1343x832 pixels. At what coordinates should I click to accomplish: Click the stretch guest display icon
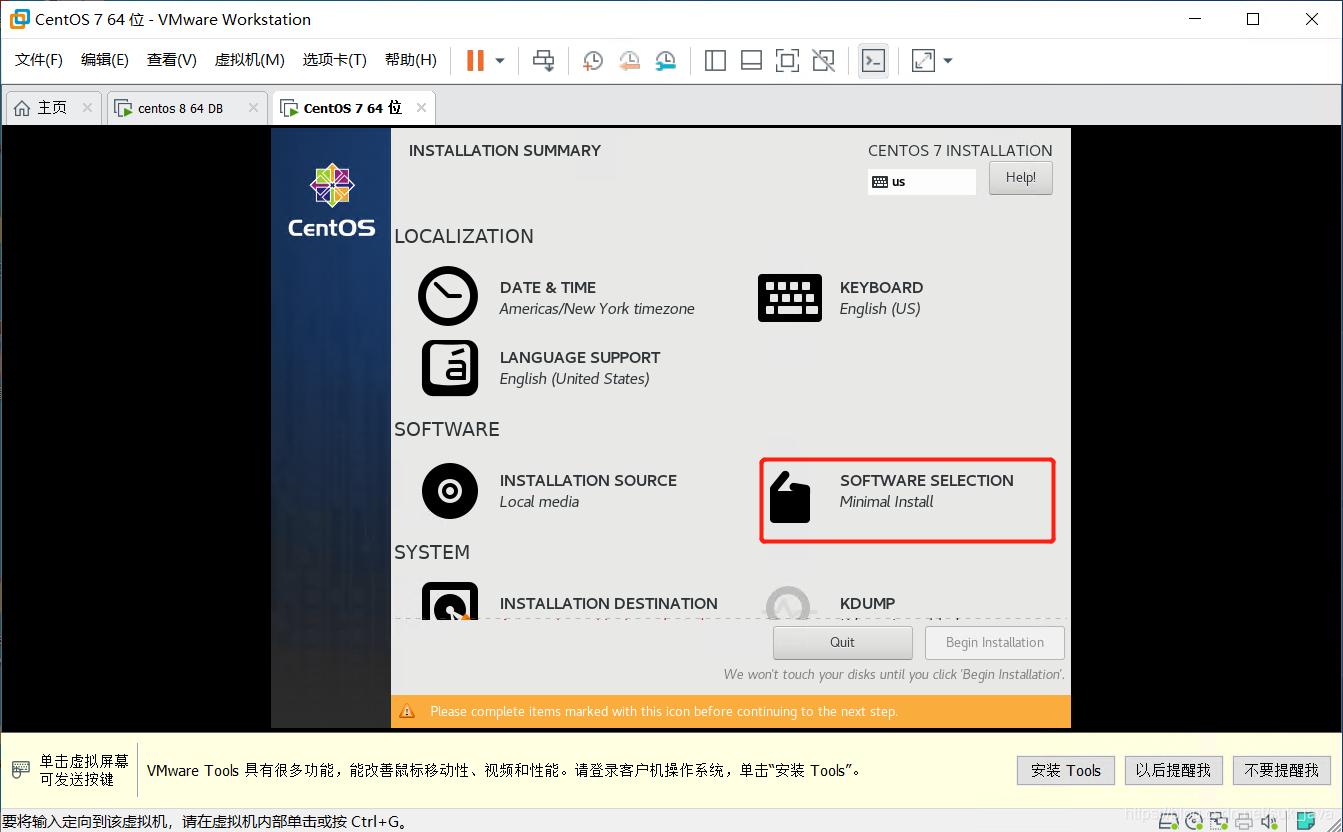click(x=923, y=61)
